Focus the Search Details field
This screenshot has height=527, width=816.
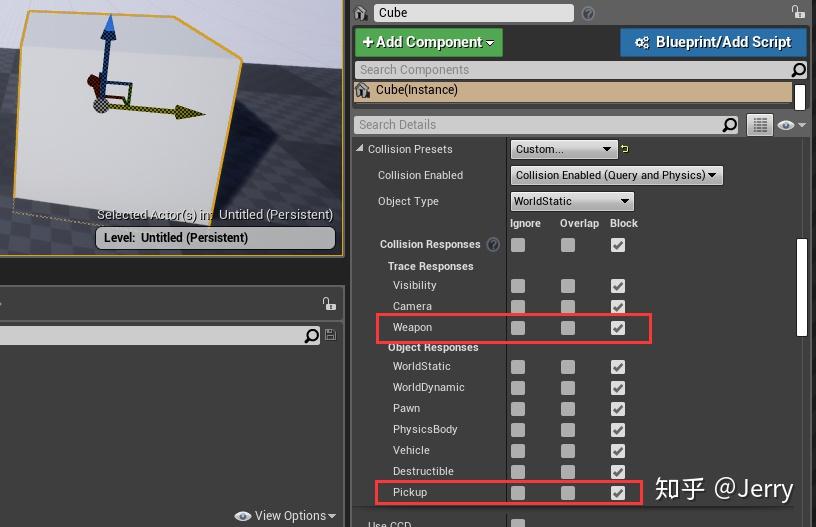(x=539, y=125)
